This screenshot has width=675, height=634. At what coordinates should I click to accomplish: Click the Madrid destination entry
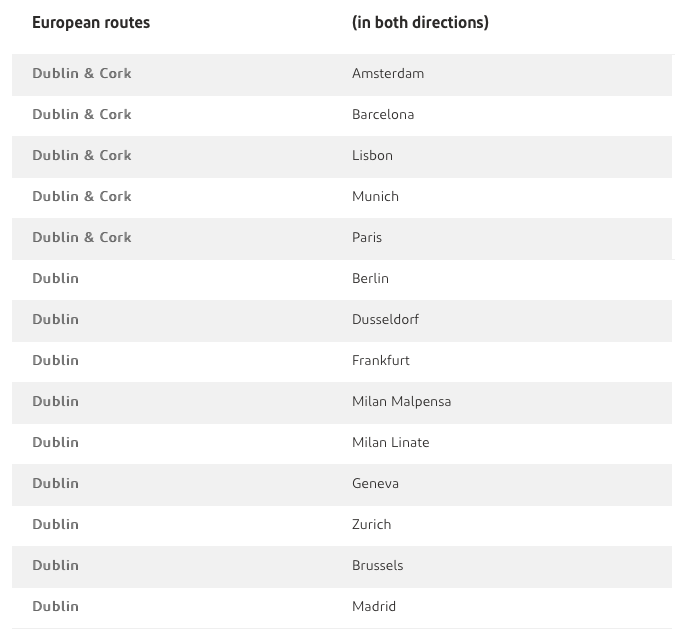click(374, 607)
